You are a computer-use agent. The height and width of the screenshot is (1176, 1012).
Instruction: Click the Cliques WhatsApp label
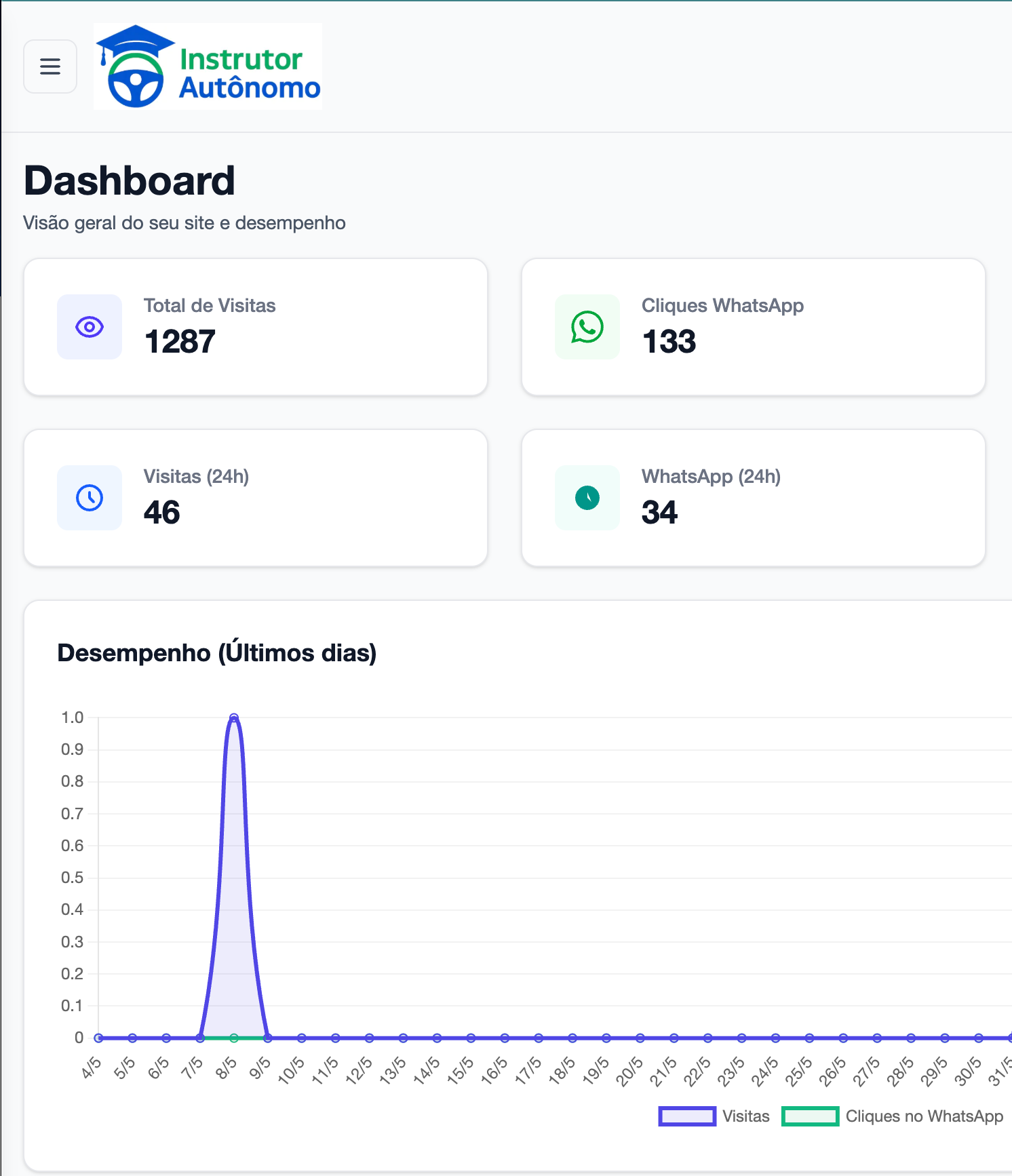722,306
